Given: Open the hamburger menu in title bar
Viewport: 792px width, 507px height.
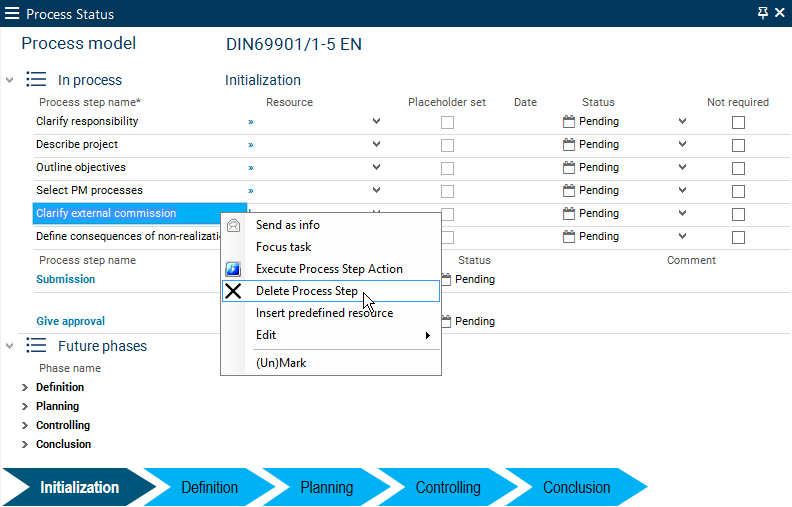Looking at the screenshot, I should pos(12,14).
